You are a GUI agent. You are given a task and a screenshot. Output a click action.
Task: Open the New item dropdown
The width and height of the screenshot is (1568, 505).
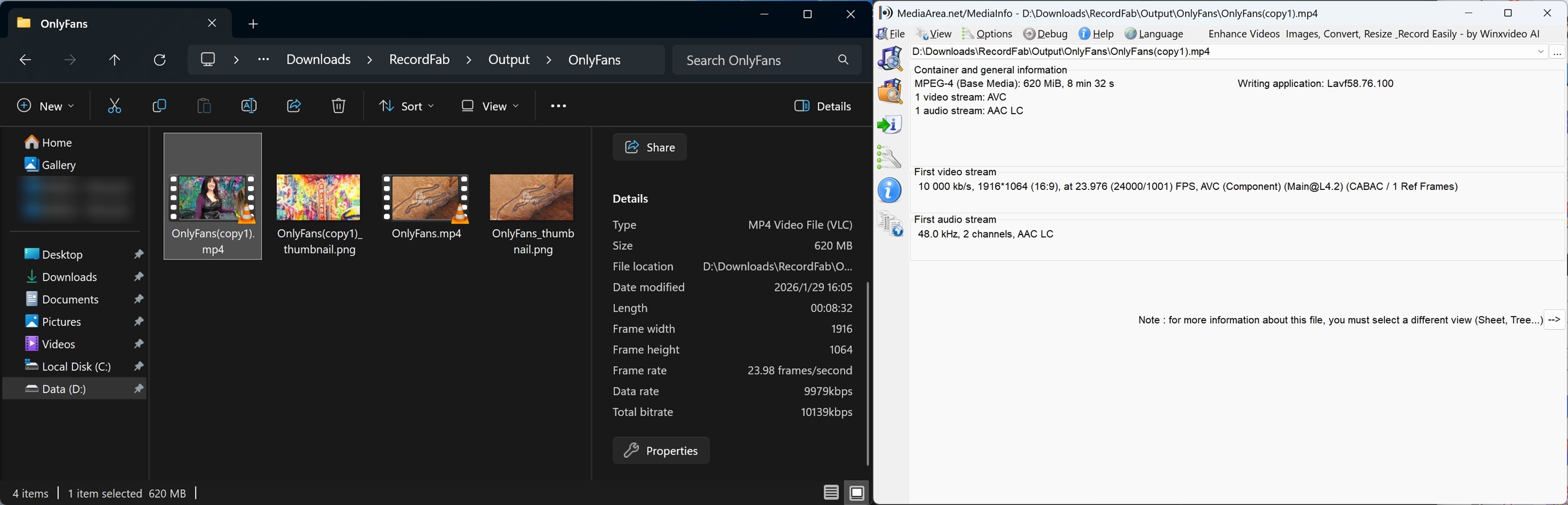[46, 107]
